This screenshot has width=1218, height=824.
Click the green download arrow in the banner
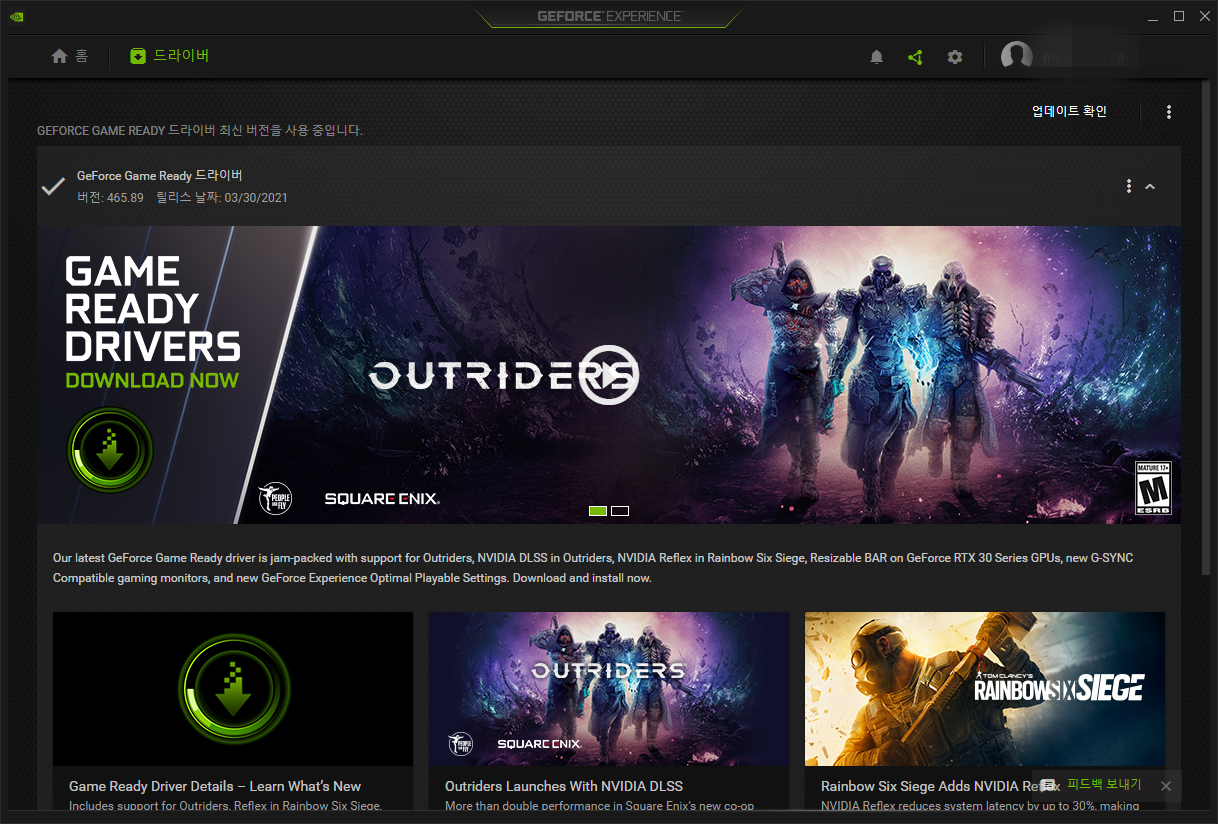click(x=110, y=450)
